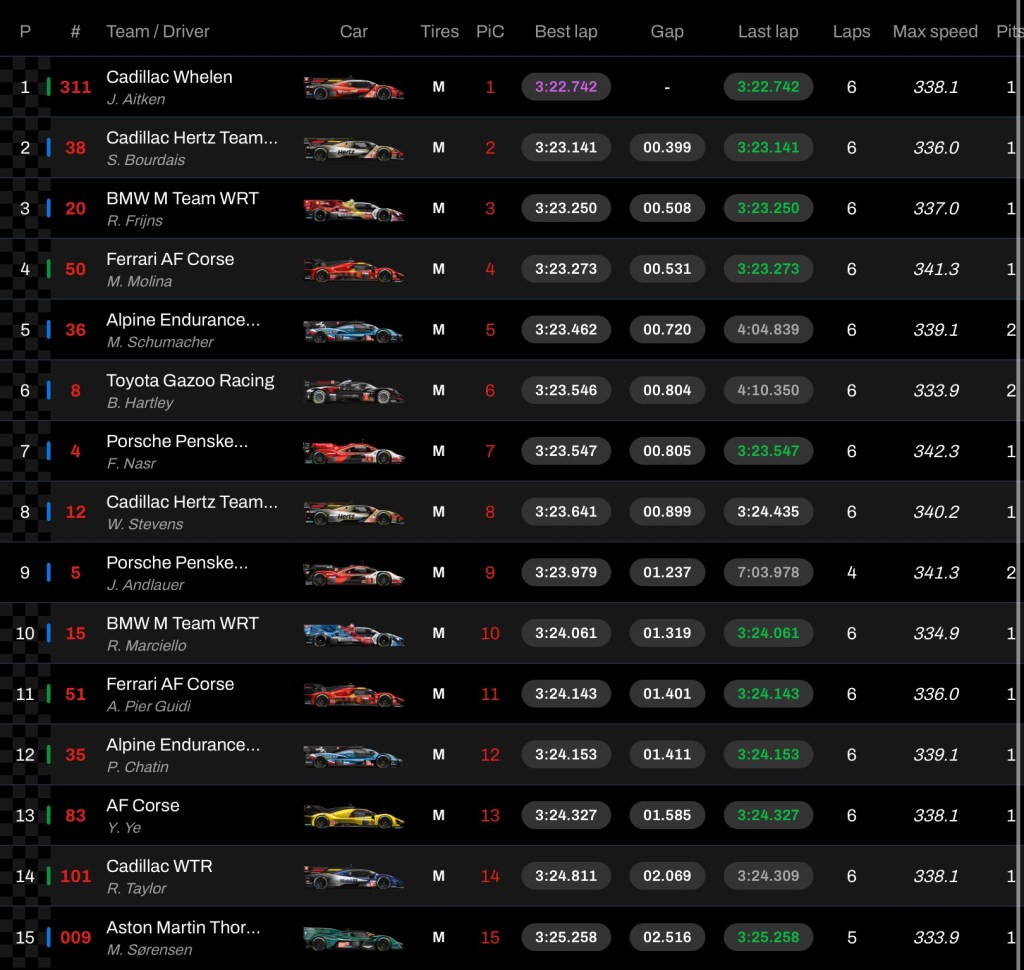
Task: Click the Cadillac Whelen #311 car image
Action: click(x=354, y=88)
